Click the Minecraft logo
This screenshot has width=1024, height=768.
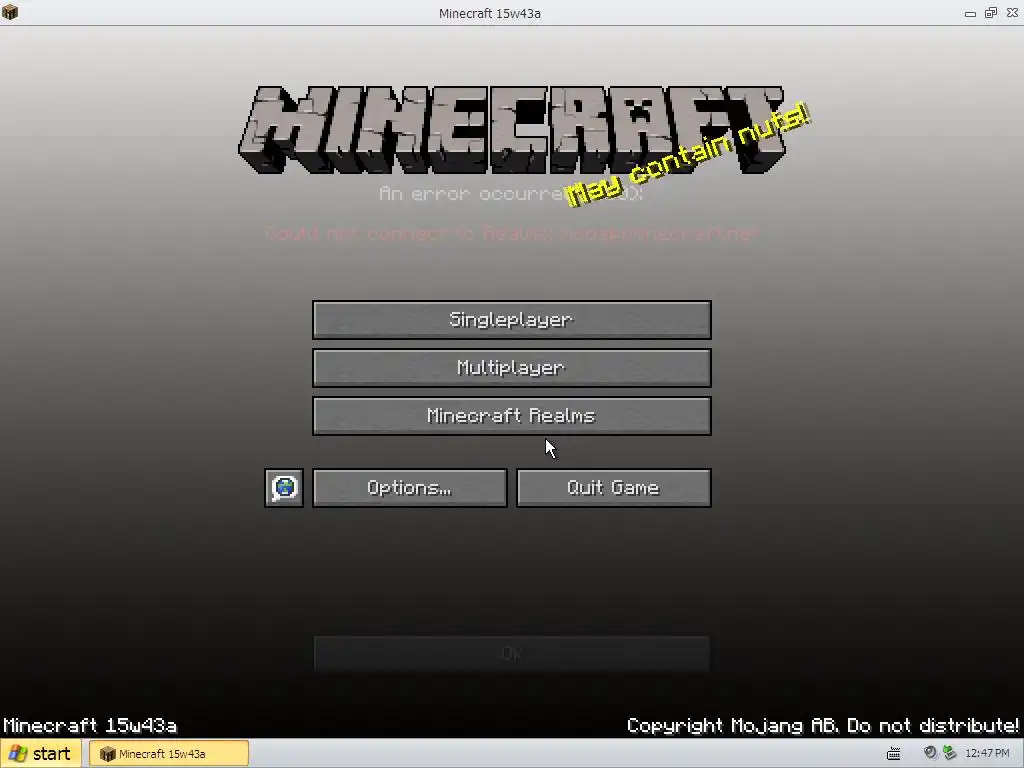click(x=511, y=130)
